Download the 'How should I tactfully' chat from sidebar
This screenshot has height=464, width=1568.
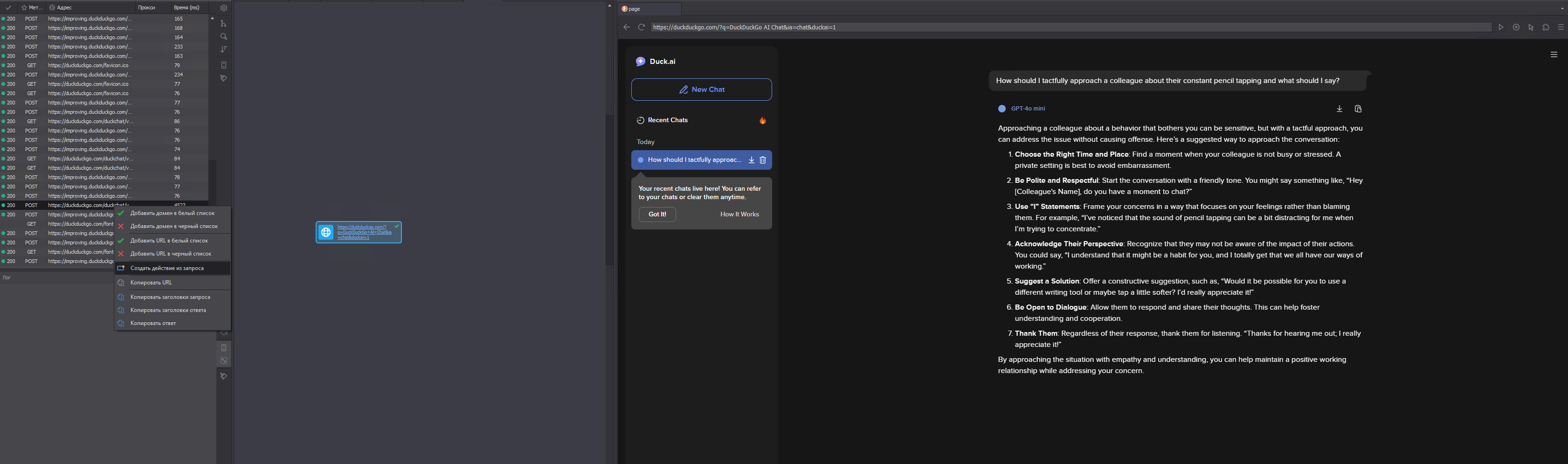click(x=752, y=160)
